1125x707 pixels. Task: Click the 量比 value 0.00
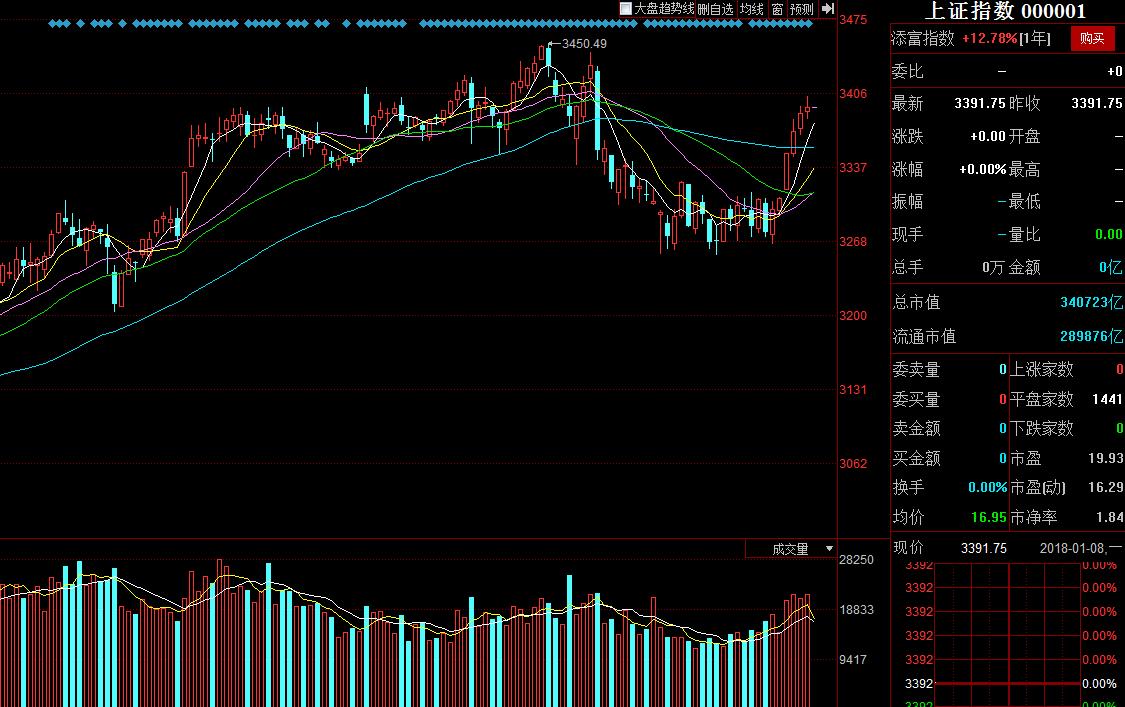(1108, 235)
